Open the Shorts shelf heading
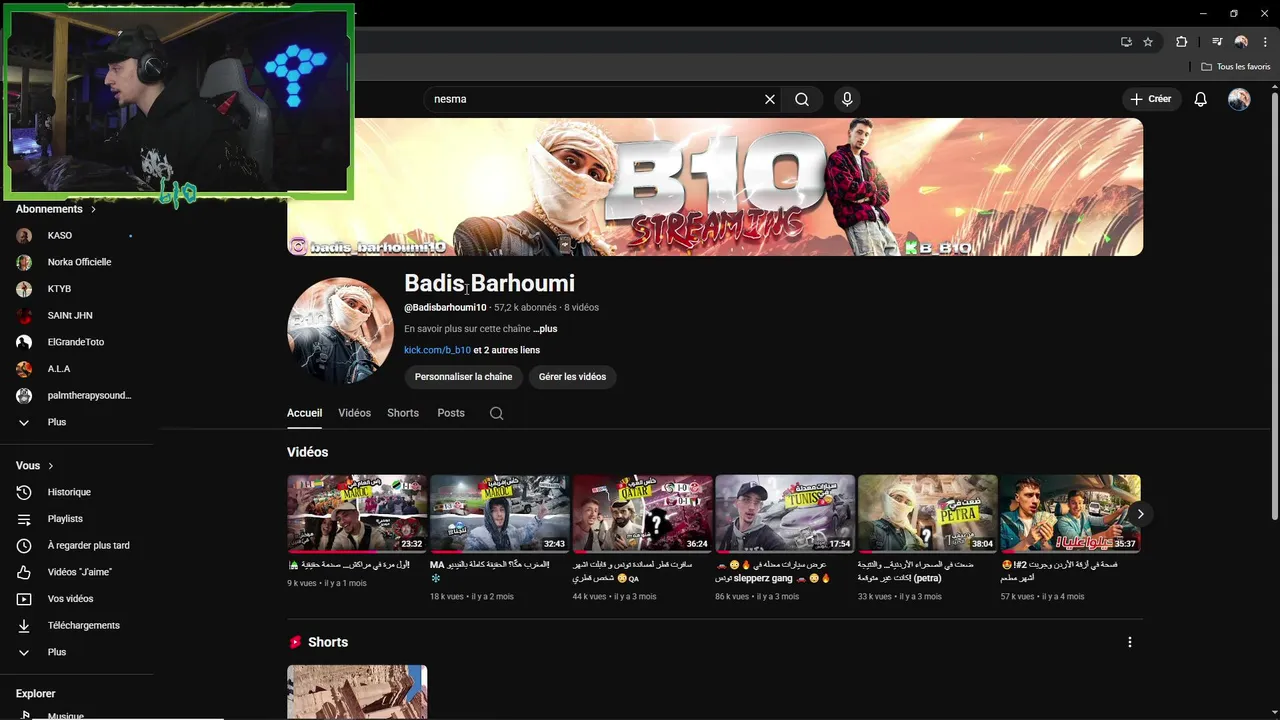This screenshot has width=1280, height=720. point(328,642)
